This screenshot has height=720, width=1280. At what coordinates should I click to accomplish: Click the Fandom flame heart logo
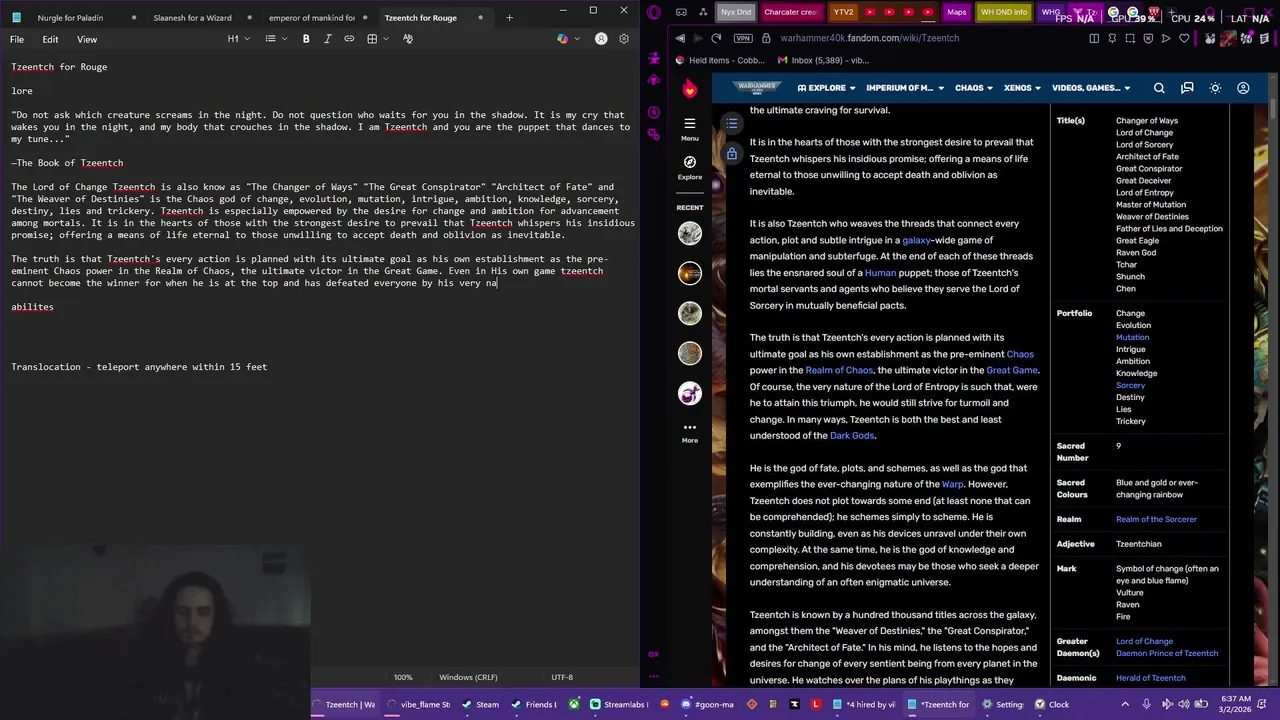point(689,89)
